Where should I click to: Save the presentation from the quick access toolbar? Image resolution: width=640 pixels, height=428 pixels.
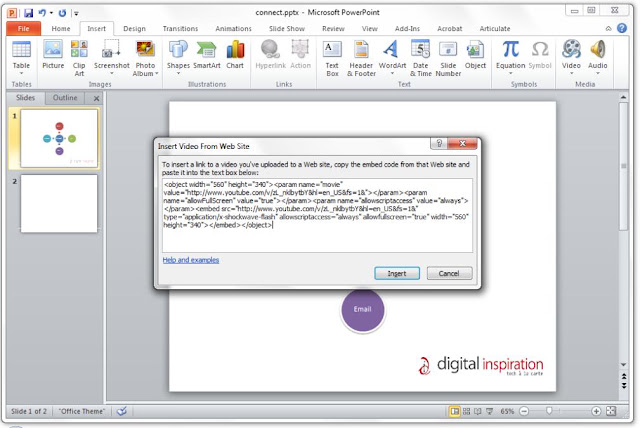pos(28,13)
